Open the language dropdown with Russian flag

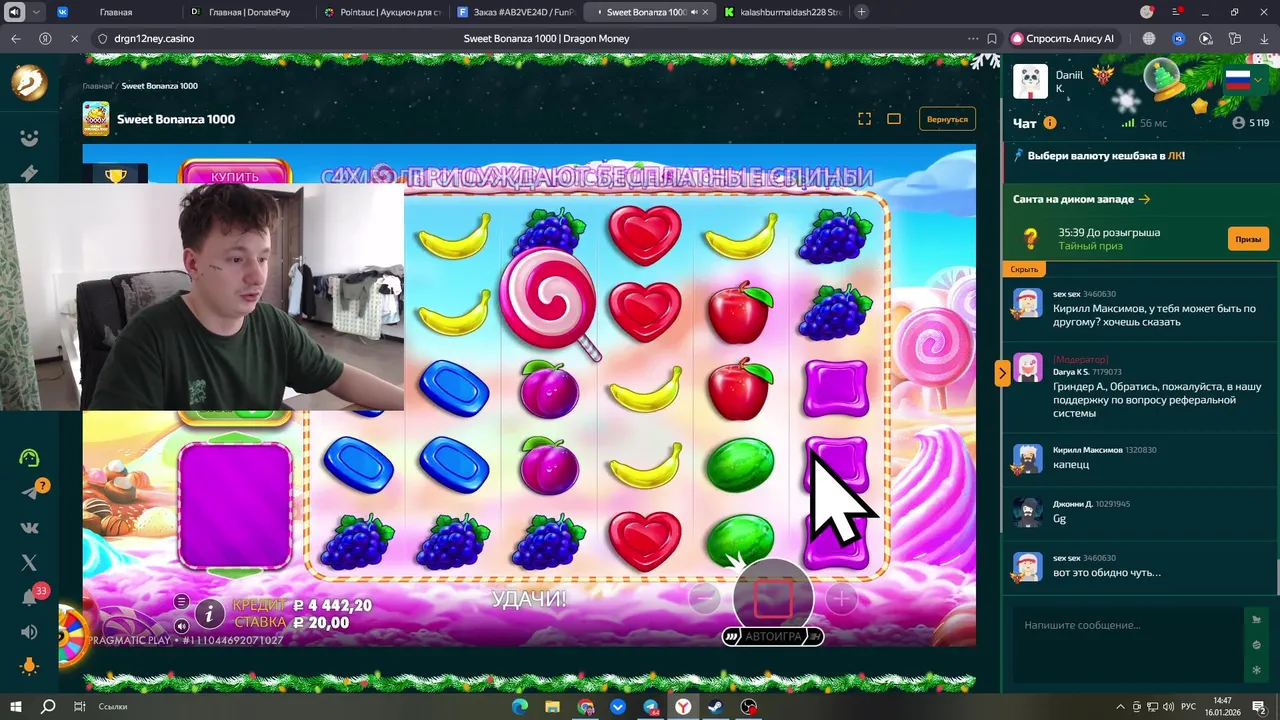tap(1245, 81)
